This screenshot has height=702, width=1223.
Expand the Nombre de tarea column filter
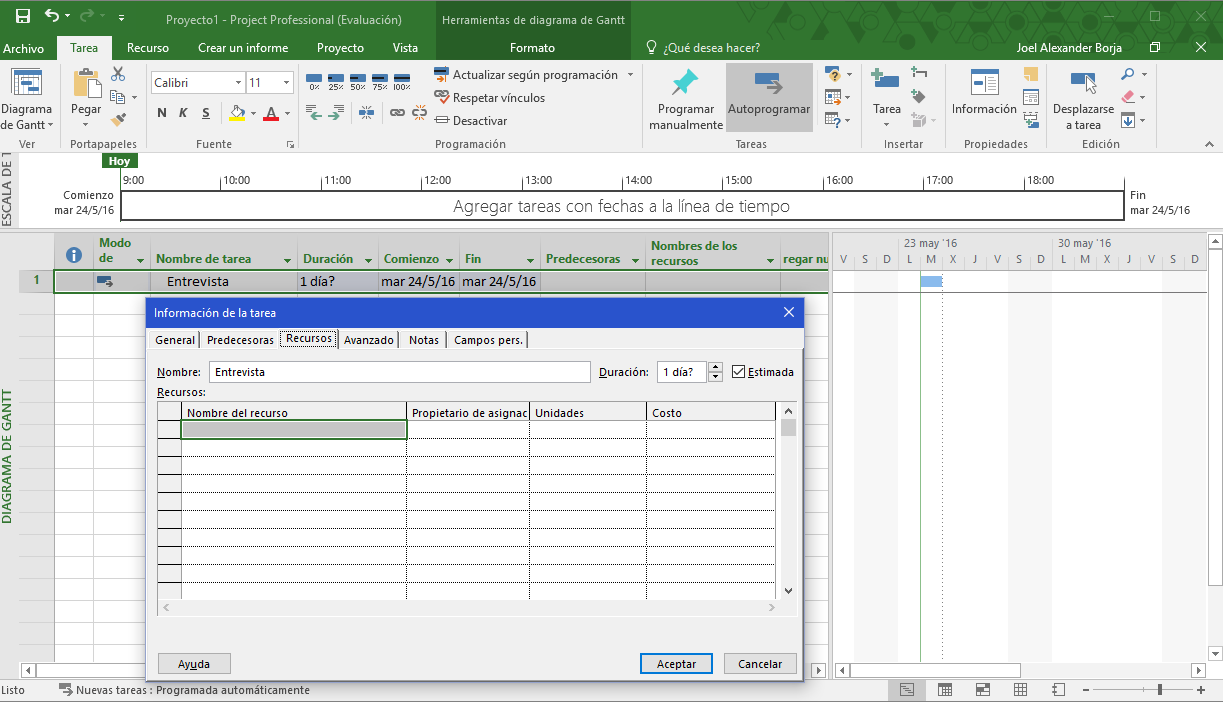tap(288, 260)
